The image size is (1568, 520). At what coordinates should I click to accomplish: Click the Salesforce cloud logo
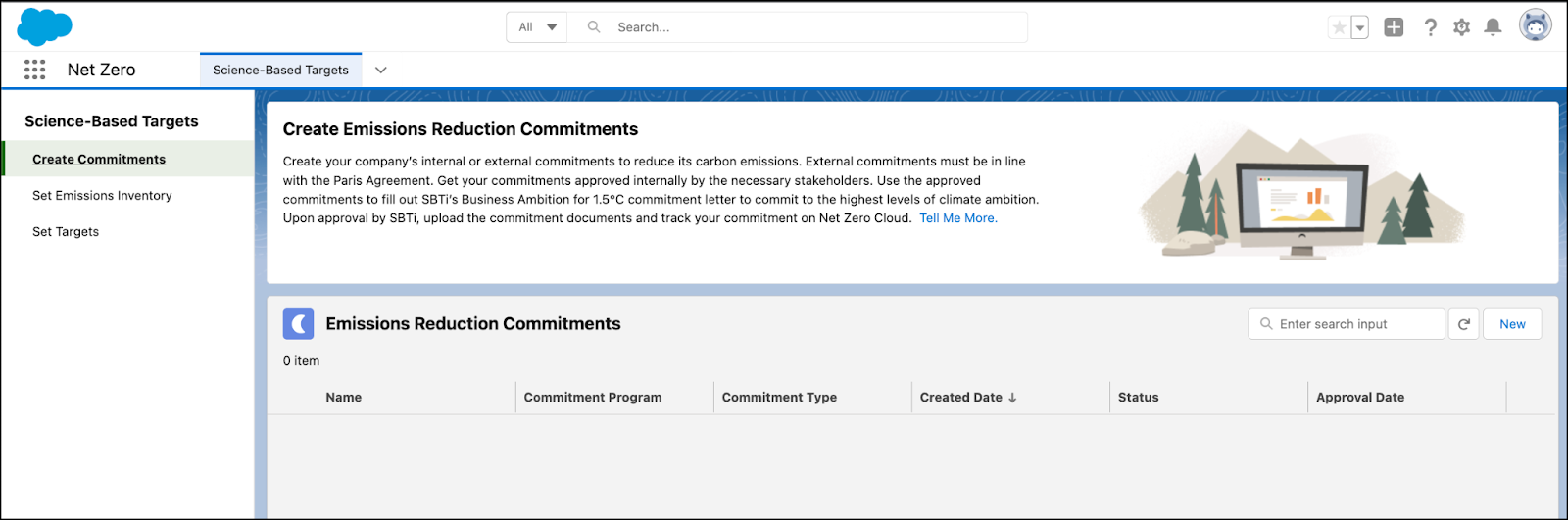point(44,26)
